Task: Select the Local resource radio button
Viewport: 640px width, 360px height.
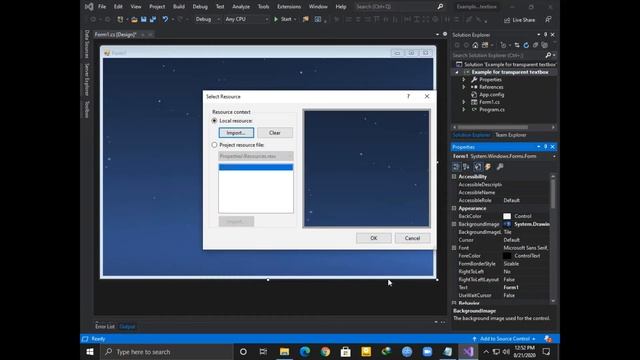Action: pyautogui.click(x=214, y=121)
